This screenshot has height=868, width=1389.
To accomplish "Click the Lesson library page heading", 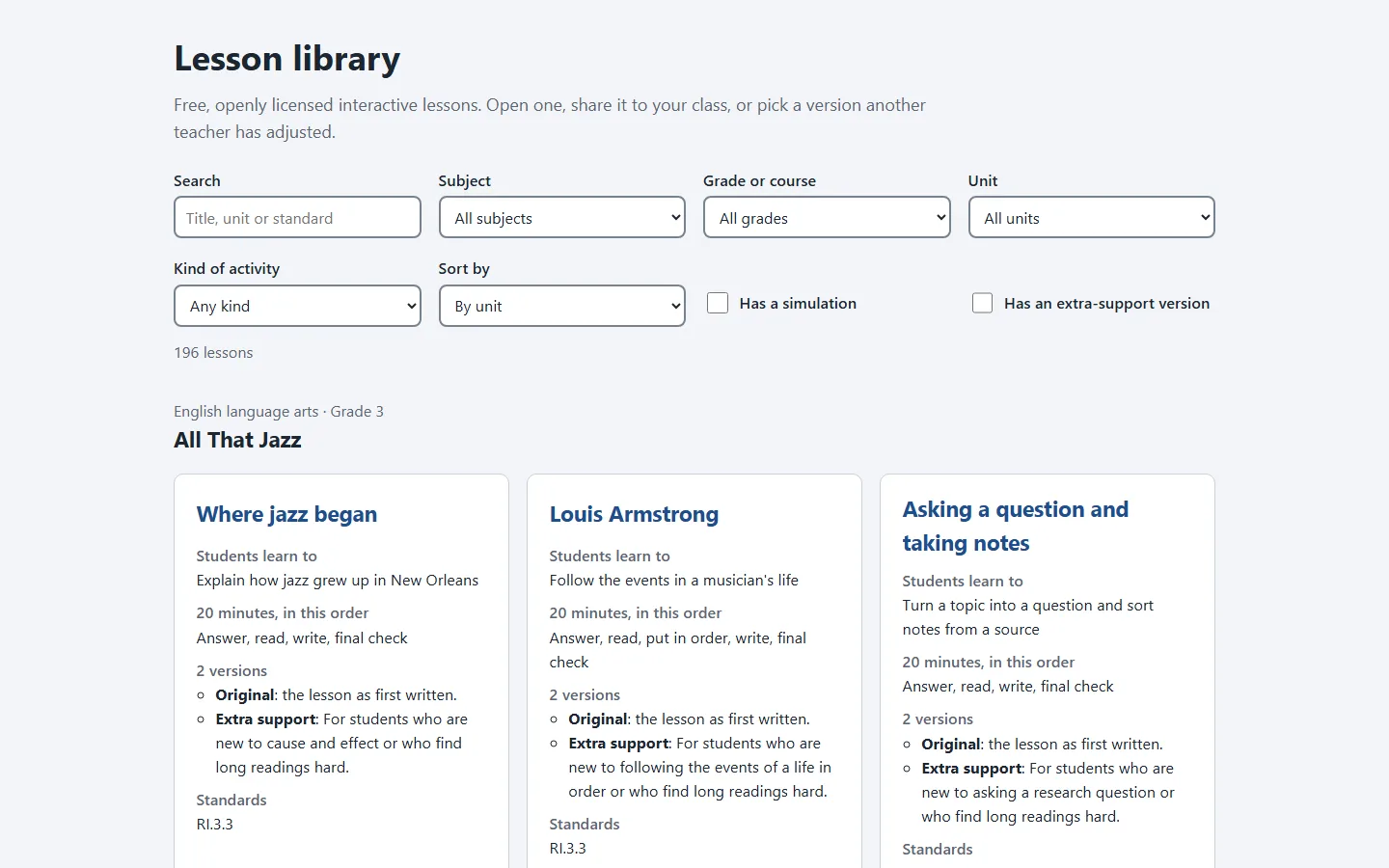I will 286,59.
